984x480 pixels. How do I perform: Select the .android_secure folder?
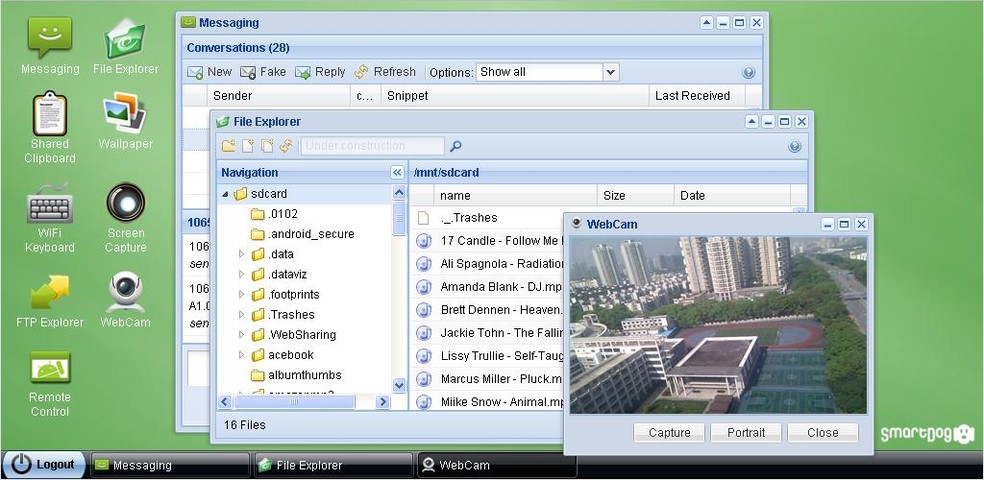[302, 234]
